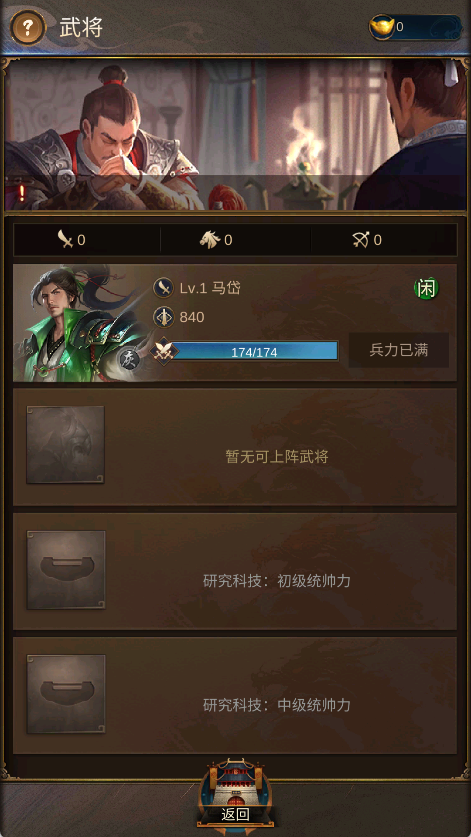The width and height of the screenshot is (471, 837).
Task: Open Ma Dai's portrait thumbnail
Action: pos(78,323)
